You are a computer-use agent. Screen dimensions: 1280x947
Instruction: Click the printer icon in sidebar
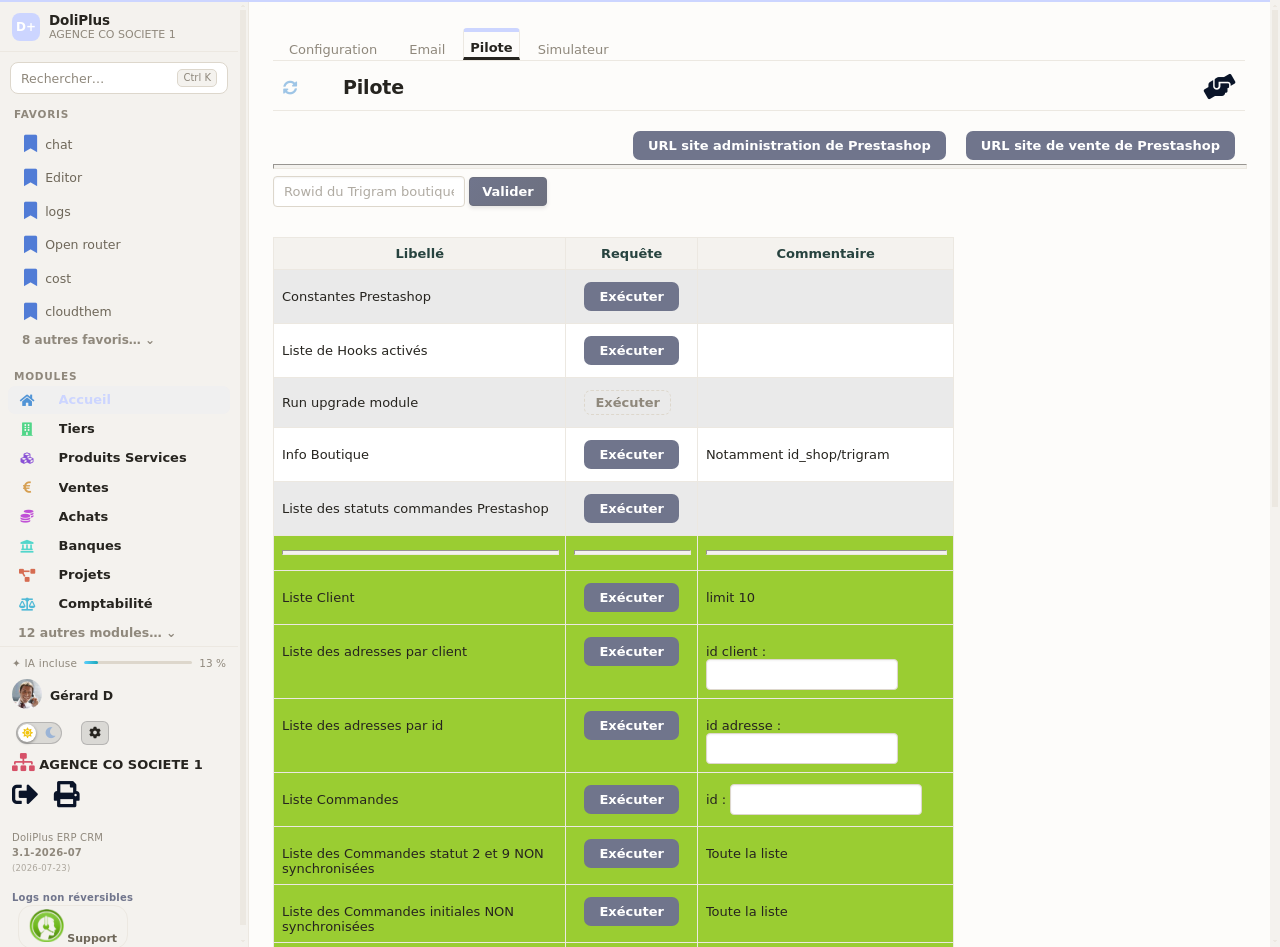(x=66, y=794)
